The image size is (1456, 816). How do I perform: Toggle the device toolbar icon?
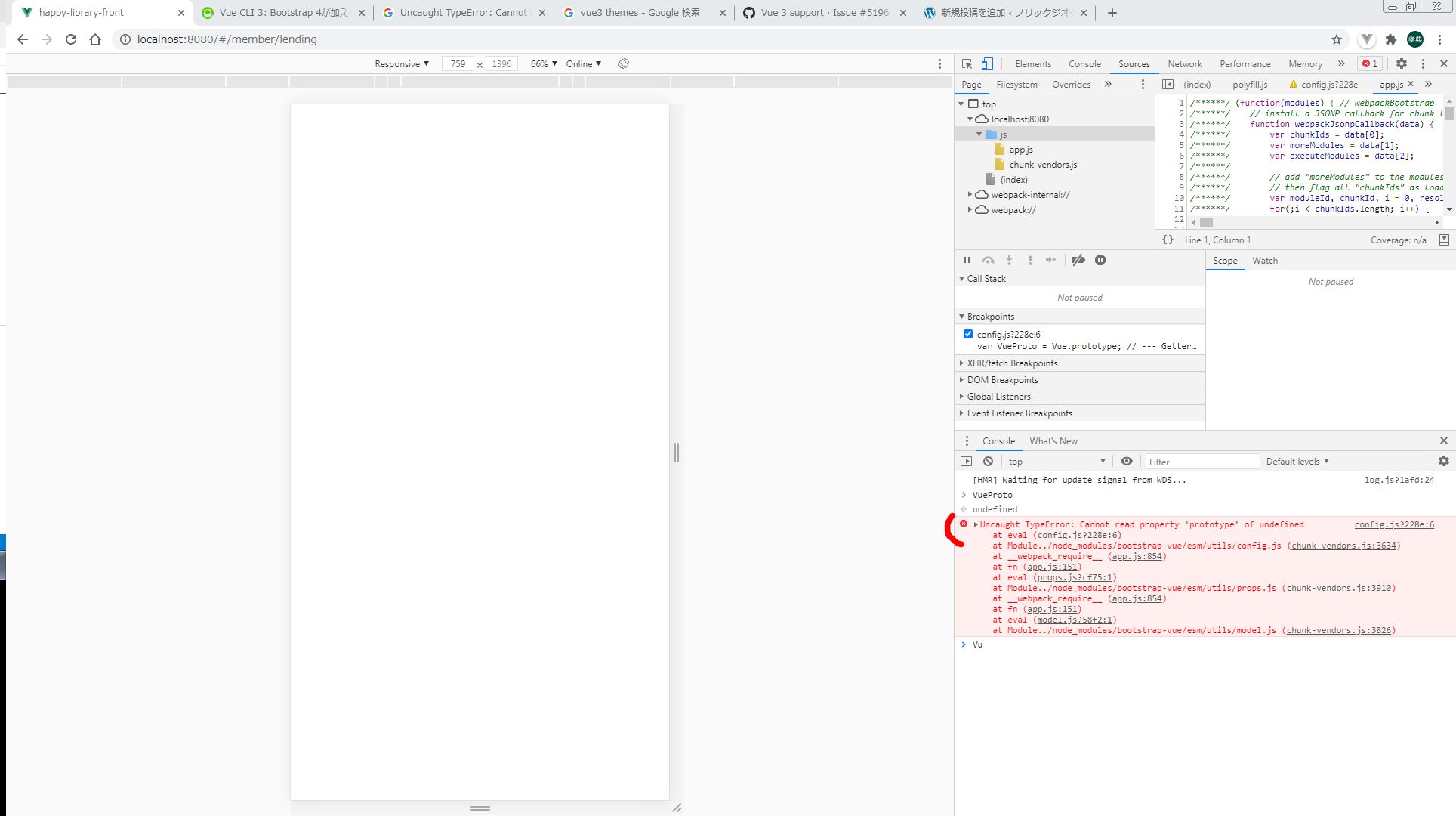(987, 64)
